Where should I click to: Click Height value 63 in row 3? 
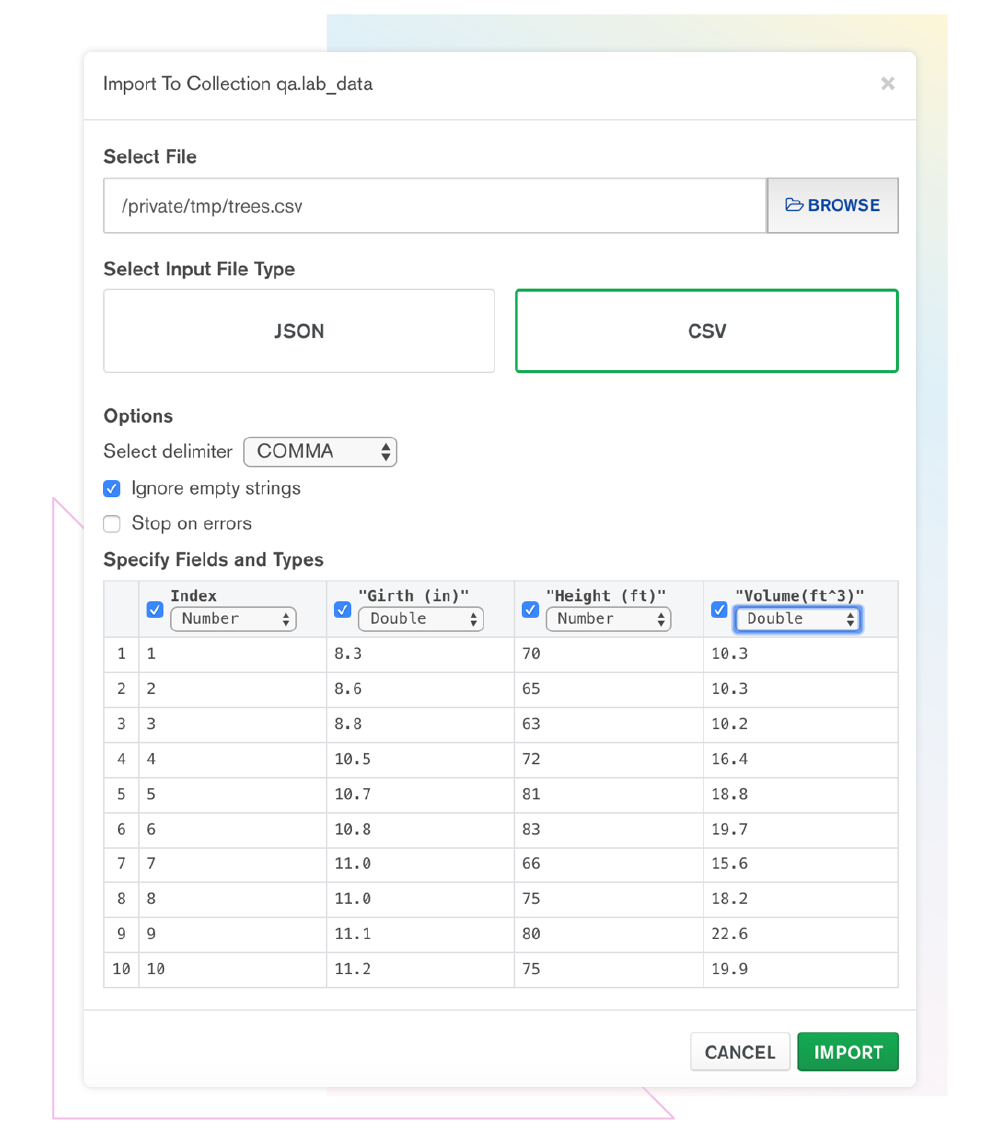coord(531,724)
